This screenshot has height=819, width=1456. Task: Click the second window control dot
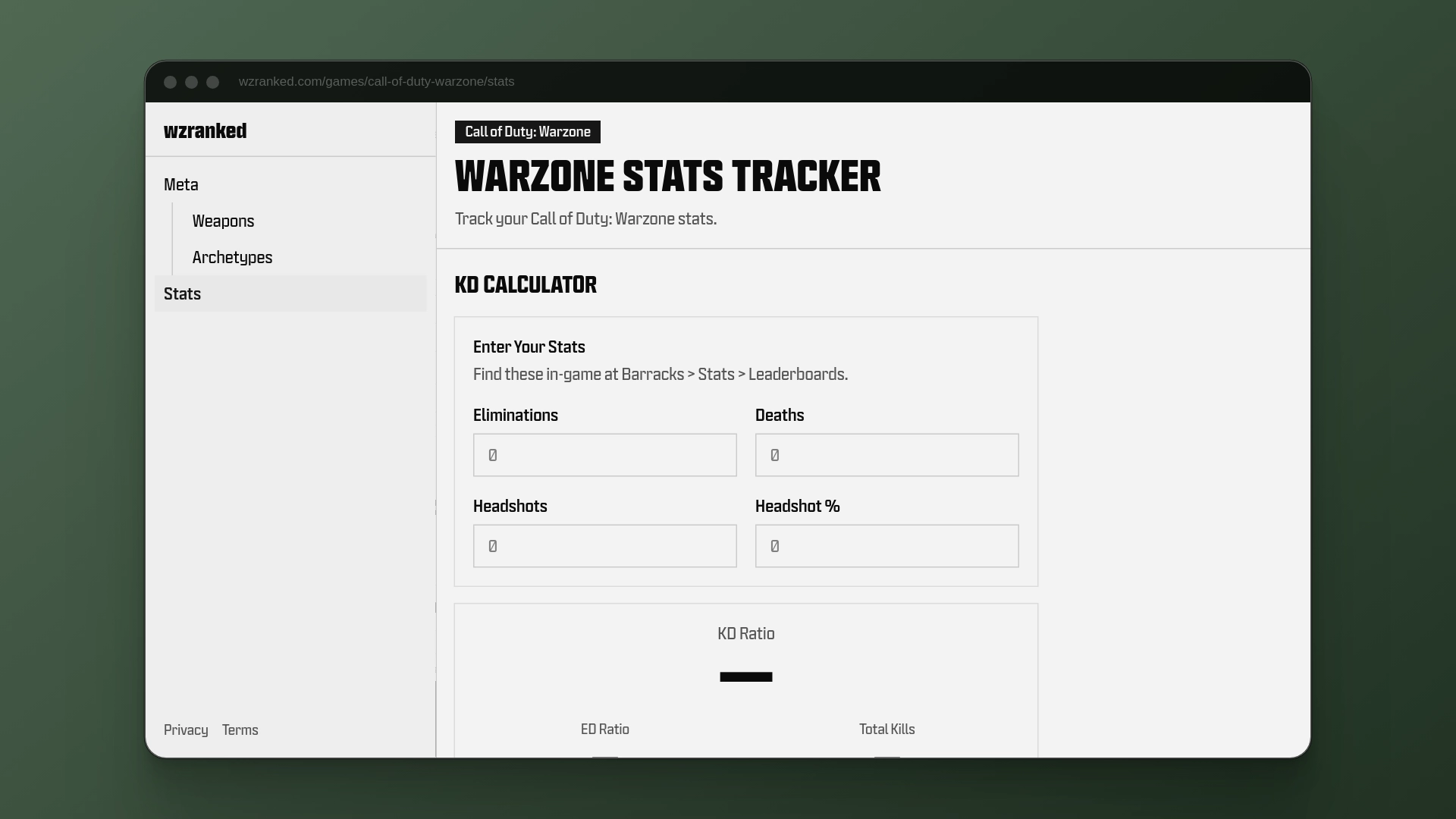[192, 82]
